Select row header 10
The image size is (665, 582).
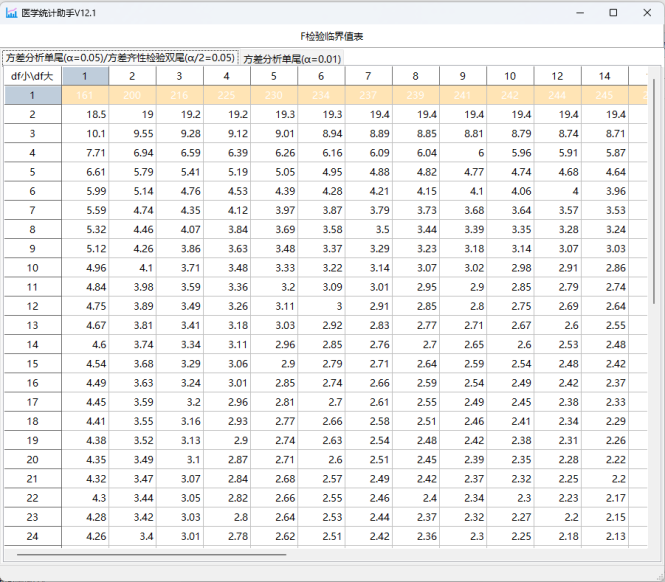33,268
